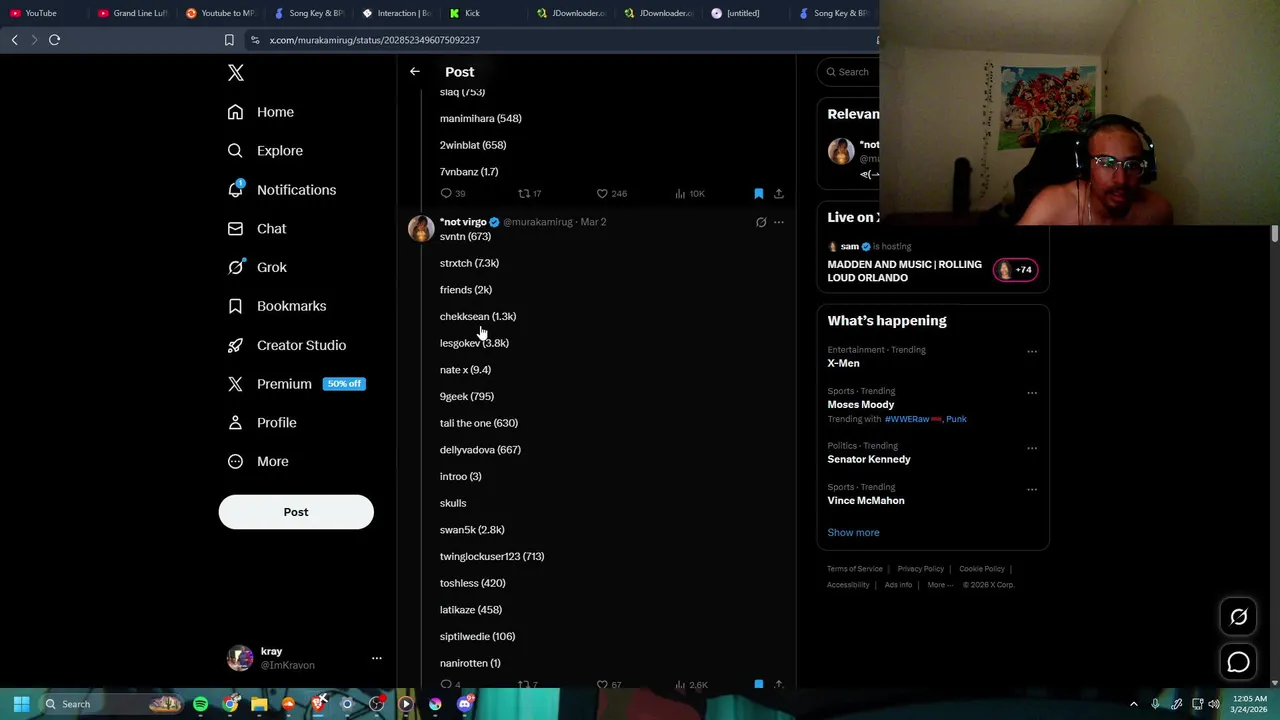Open the Explore page
This screenshot has width=1280, height=720.
tap(265, 151)
